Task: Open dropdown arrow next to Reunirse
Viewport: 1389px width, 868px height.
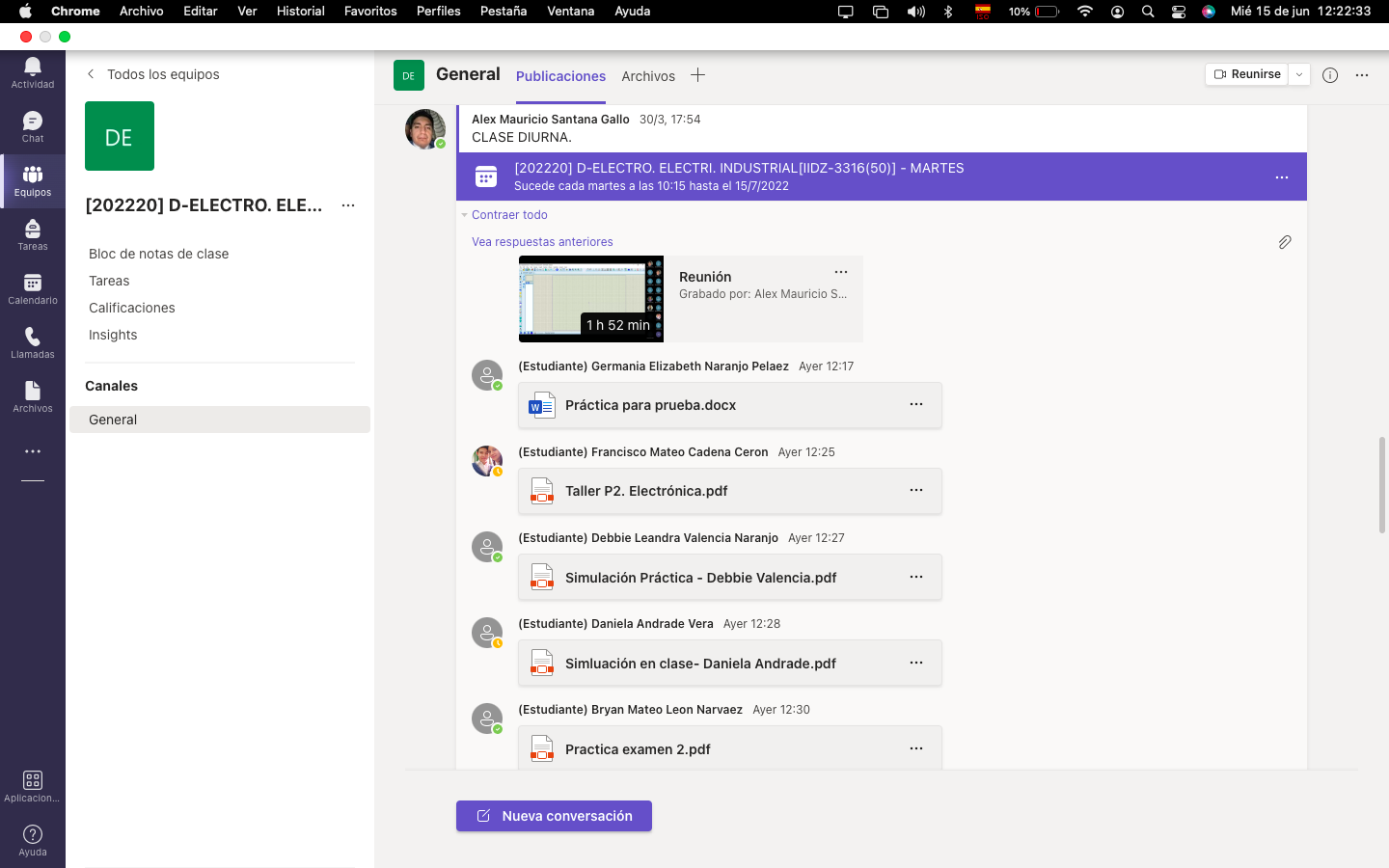Action: click(x=1299, y=74)
